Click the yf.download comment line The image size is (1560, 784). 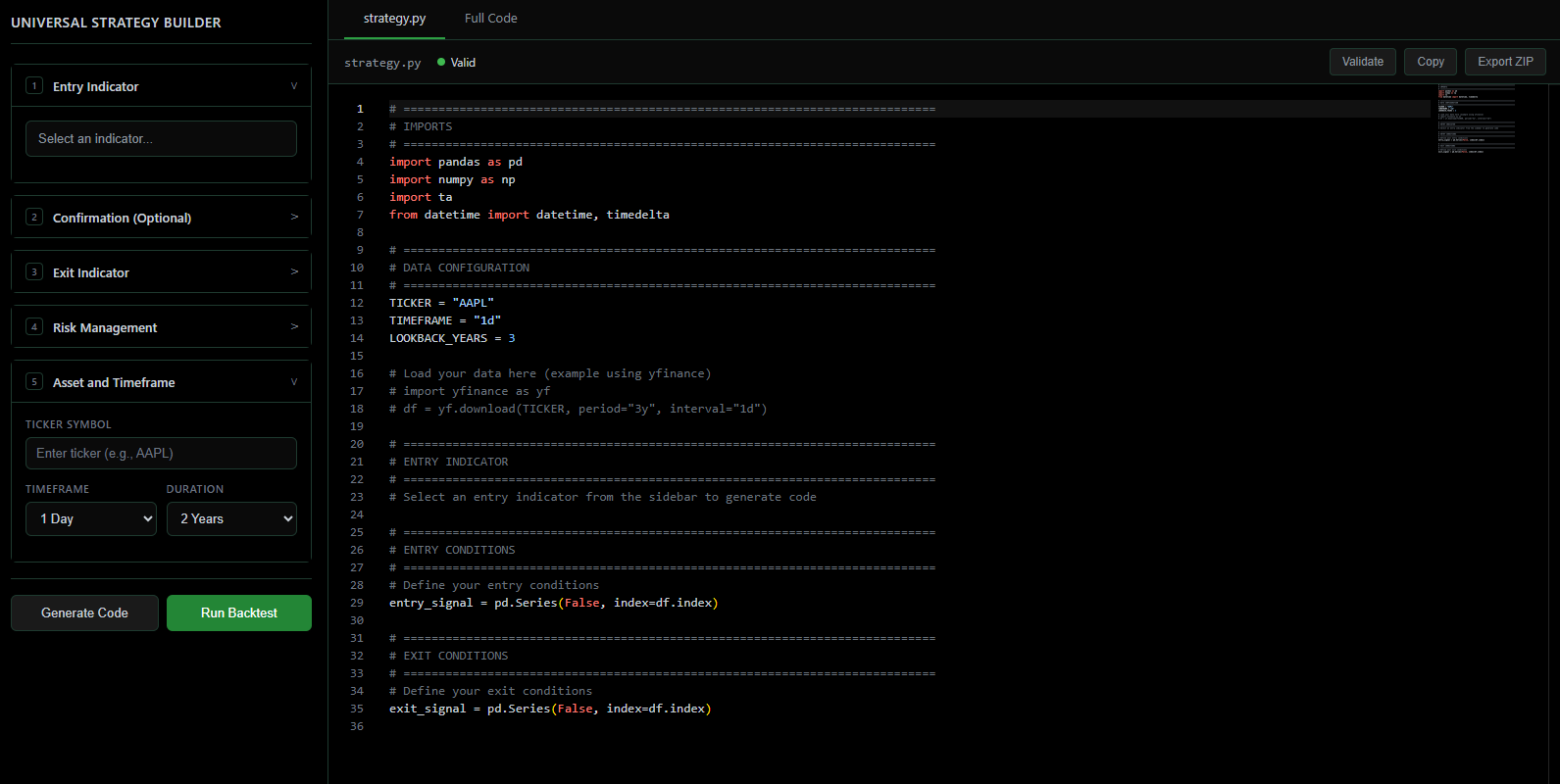(x=579, y=409)
